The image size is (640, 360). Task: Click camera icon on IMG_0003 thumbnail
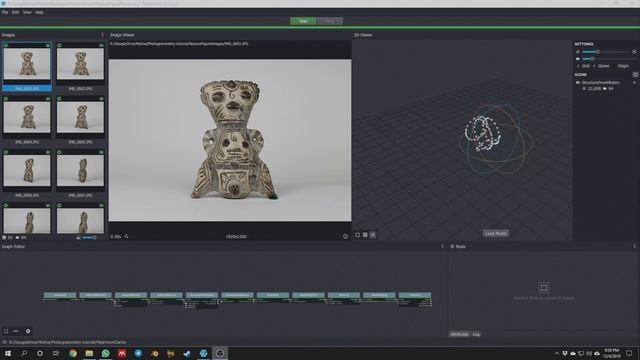point(101,45)
